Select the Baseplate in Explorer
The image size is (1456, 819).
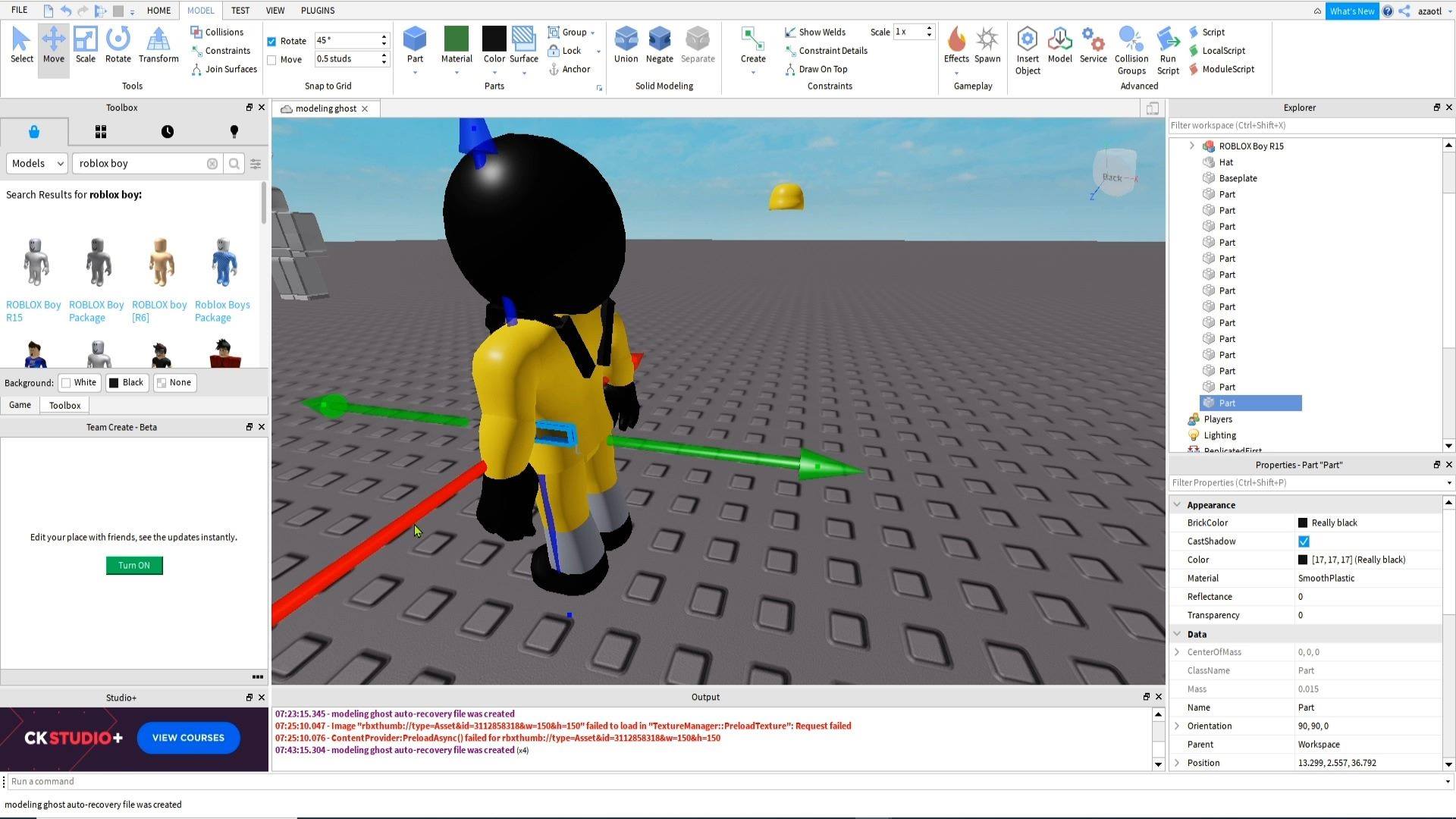pos(1238,178)
